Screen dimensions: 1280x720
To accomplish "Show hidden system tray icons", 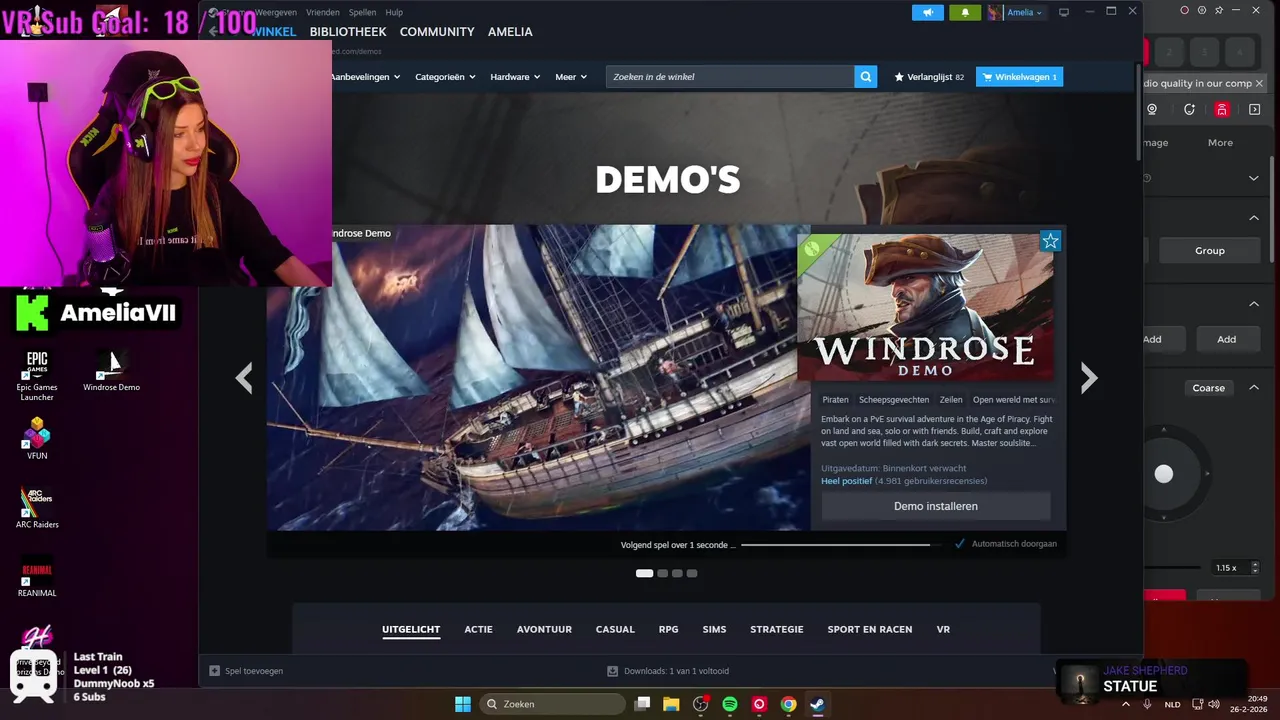I will tap(1126, 704).
